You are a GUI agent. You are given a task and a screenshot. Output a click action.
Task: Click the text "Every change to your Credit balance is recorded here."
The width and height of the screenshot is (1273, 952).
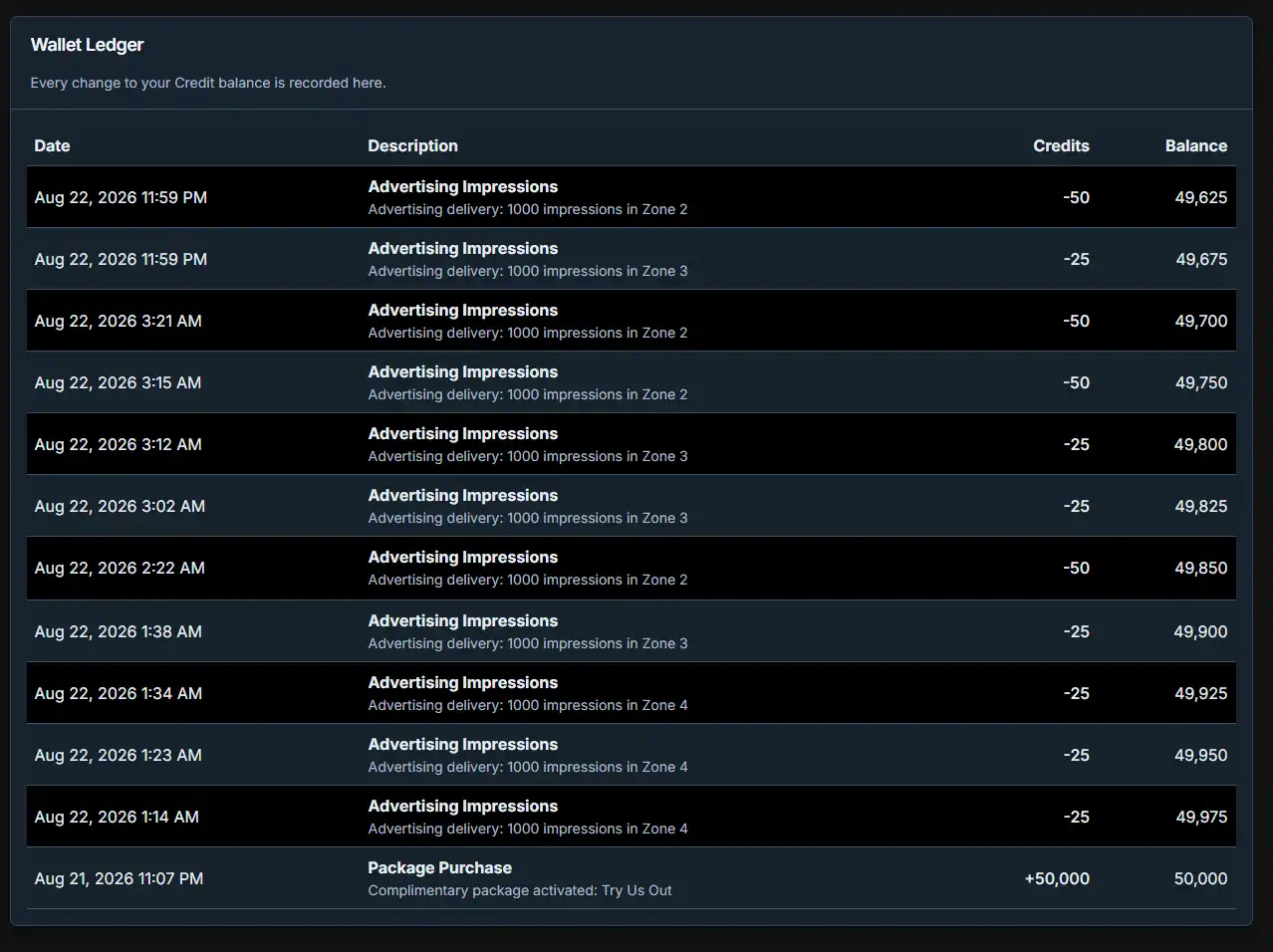click(208, 83)
